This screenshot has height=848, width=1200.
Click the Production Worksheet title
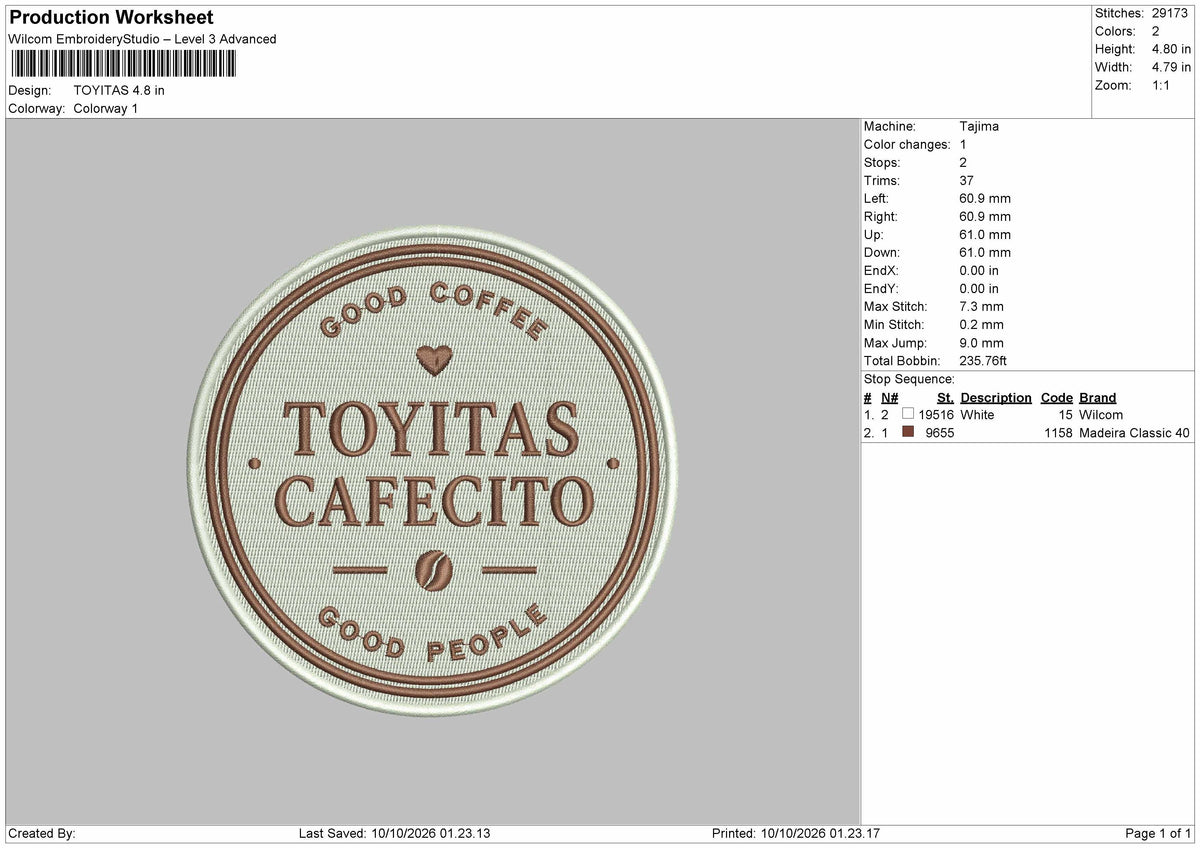(111, 18)
